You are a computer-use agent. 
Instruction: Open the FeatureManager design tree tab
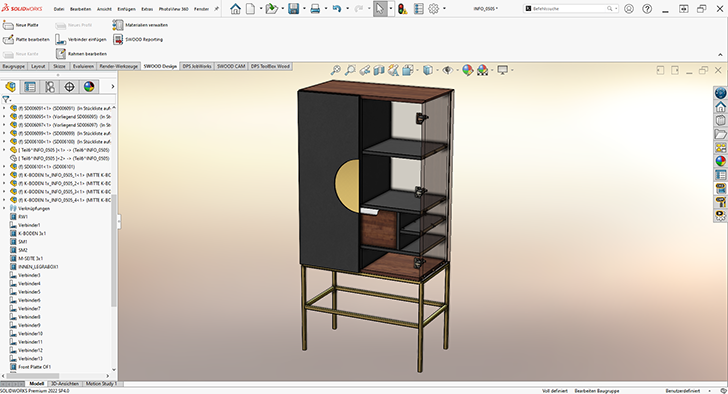tap(10, 87)
